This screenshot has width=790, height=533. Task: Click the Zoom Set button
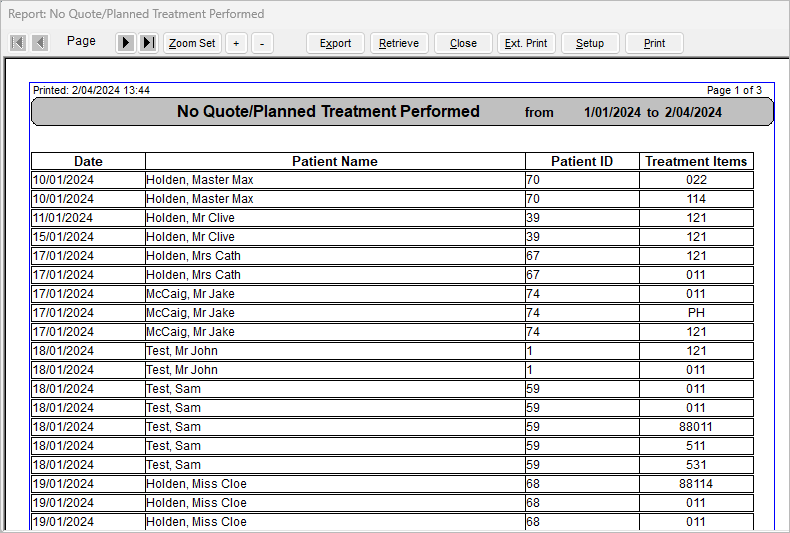[x=192, y=43]
